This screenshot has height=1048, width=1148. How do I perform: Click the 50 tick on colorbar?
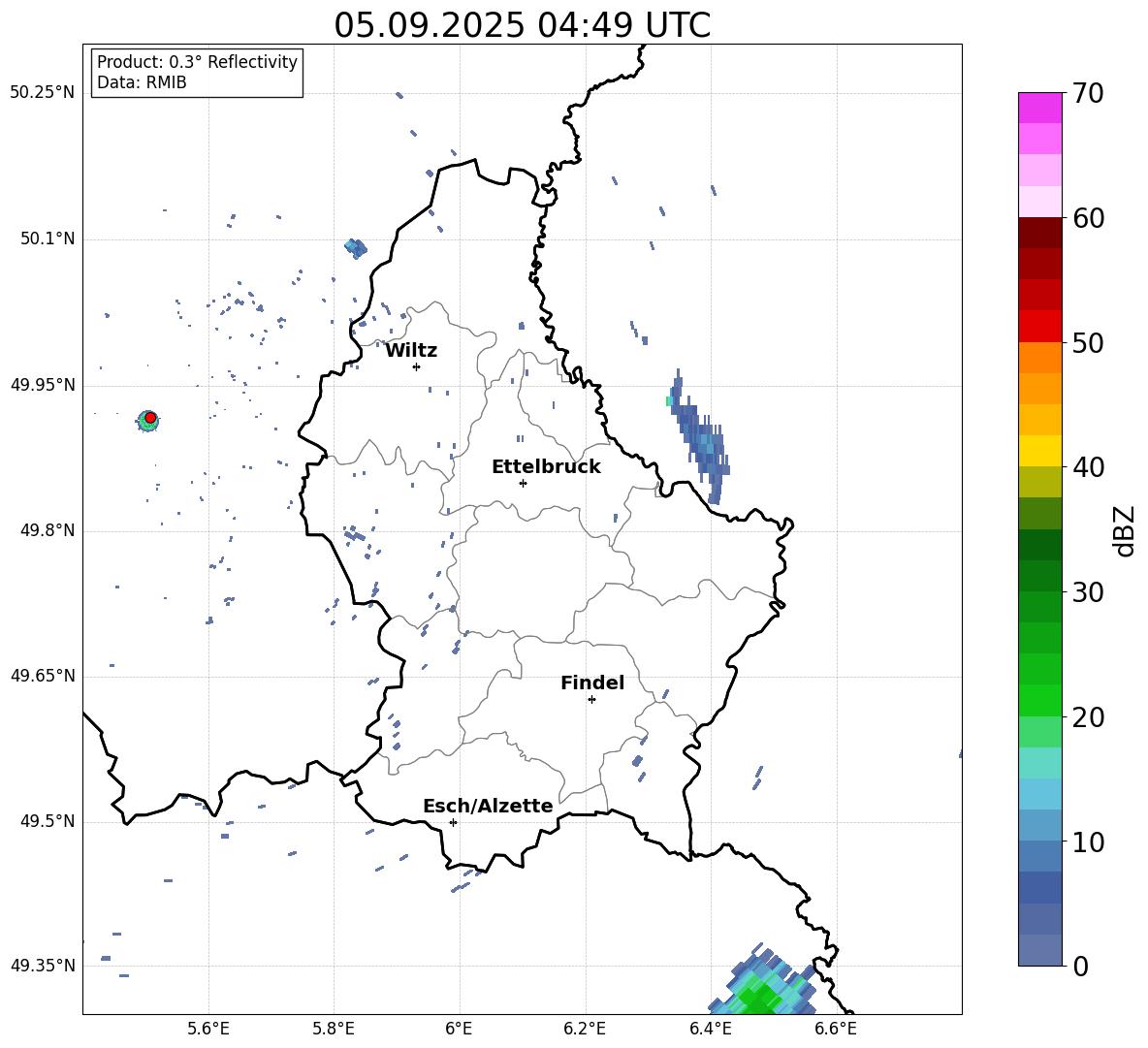[1088, 342]
